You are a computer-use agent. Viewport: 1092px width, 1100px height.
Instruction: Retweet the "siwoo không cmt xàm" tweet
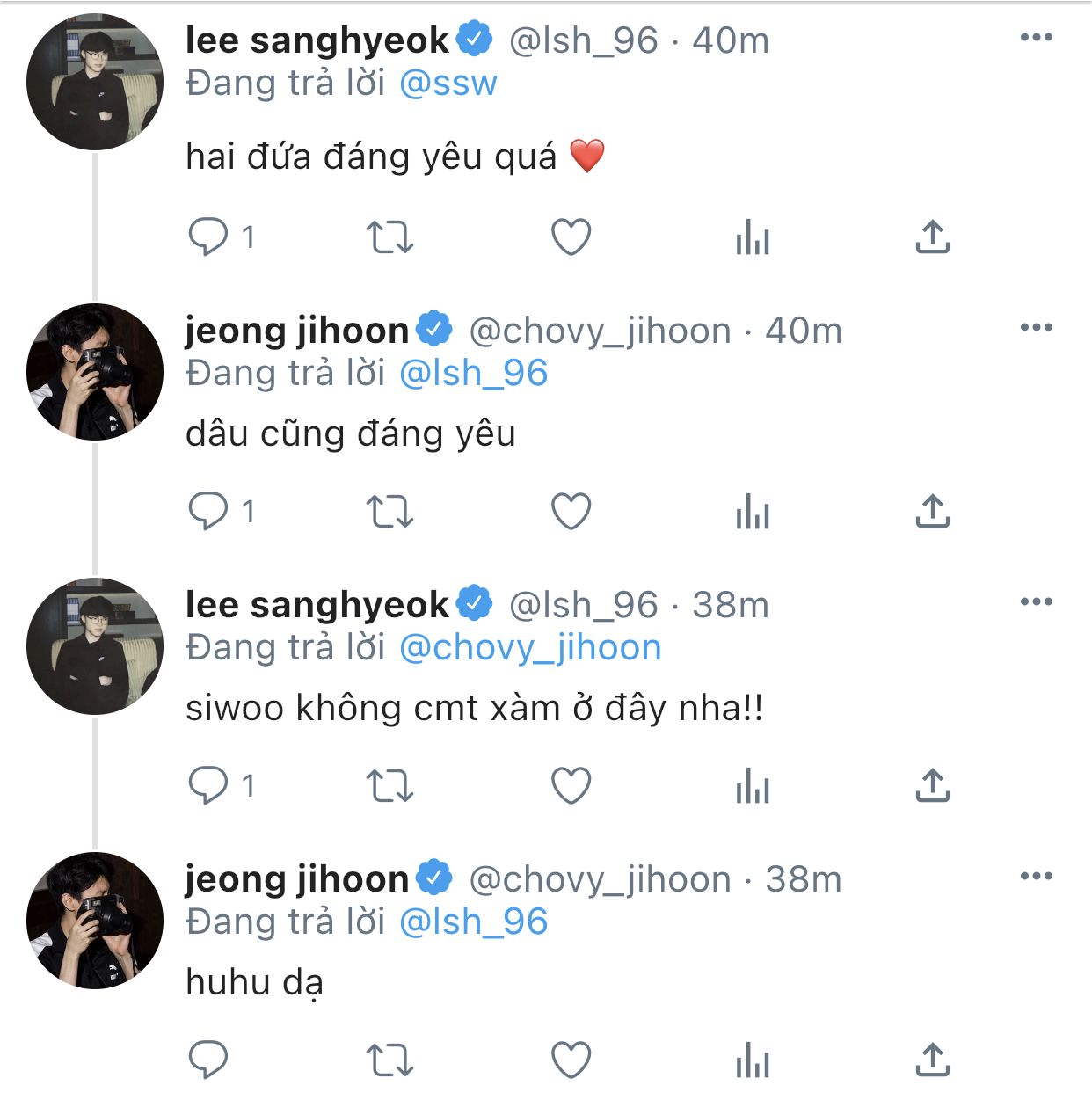(389, 785)
